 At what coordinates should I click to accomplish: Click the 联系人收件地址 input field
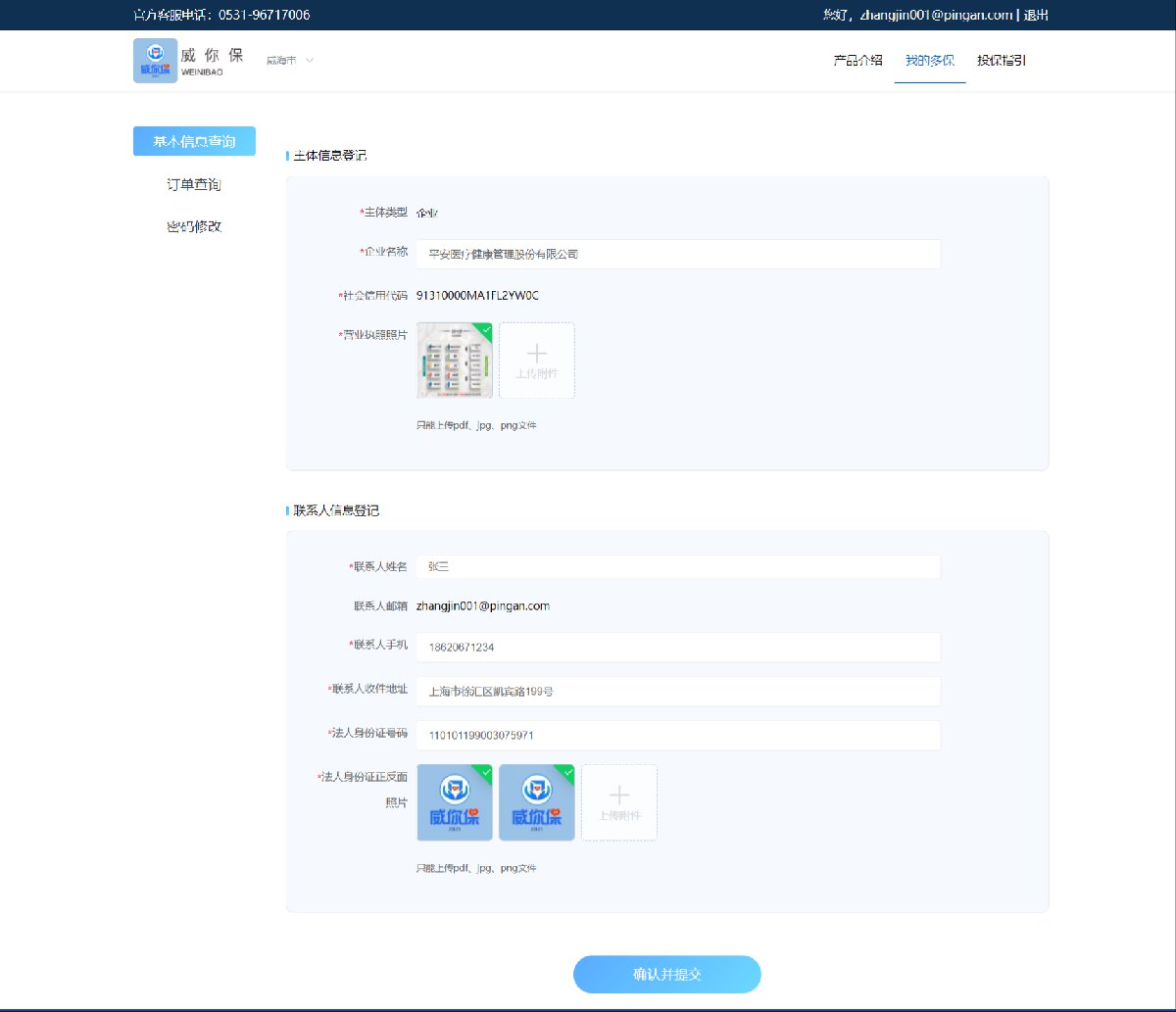click(x=678, y=691)
